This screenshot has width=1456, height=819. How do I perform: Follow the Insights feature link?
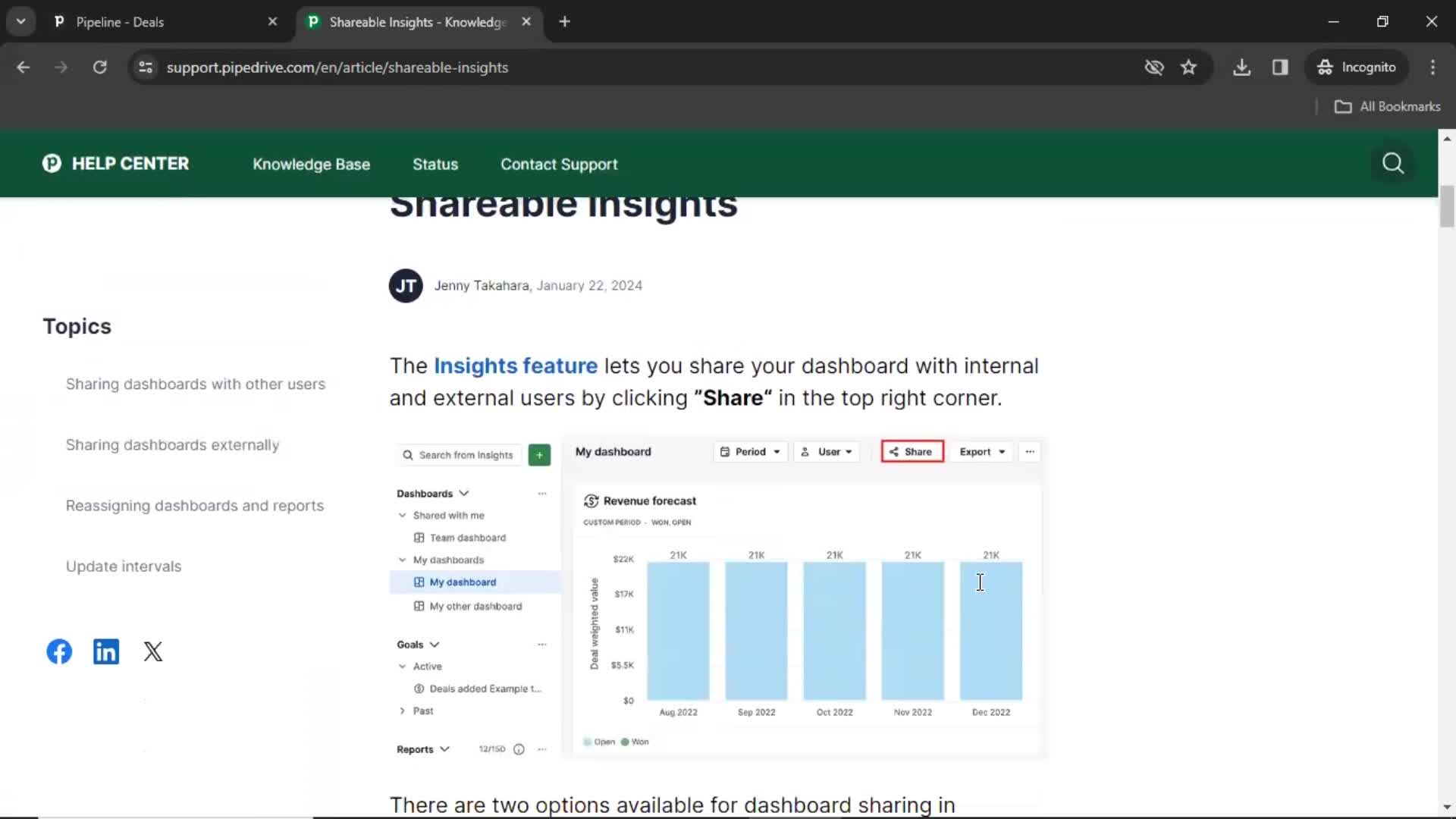coord(516,366)
